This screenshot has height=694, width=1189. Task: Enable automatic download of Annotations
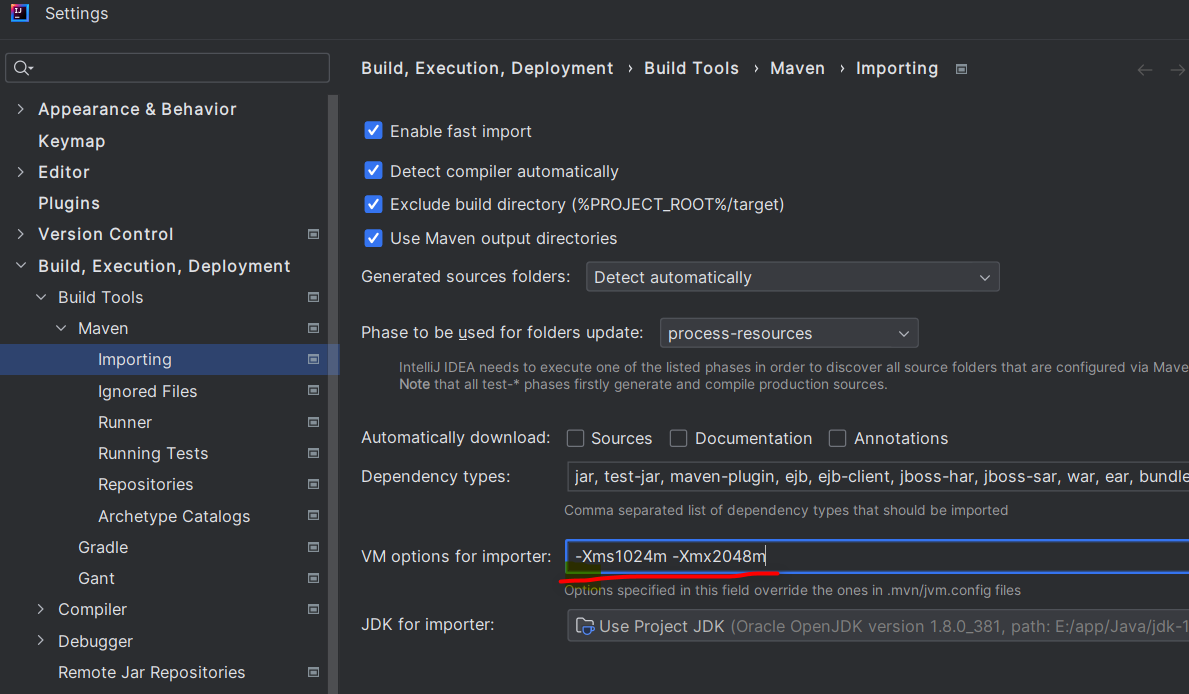pos(838,438)
